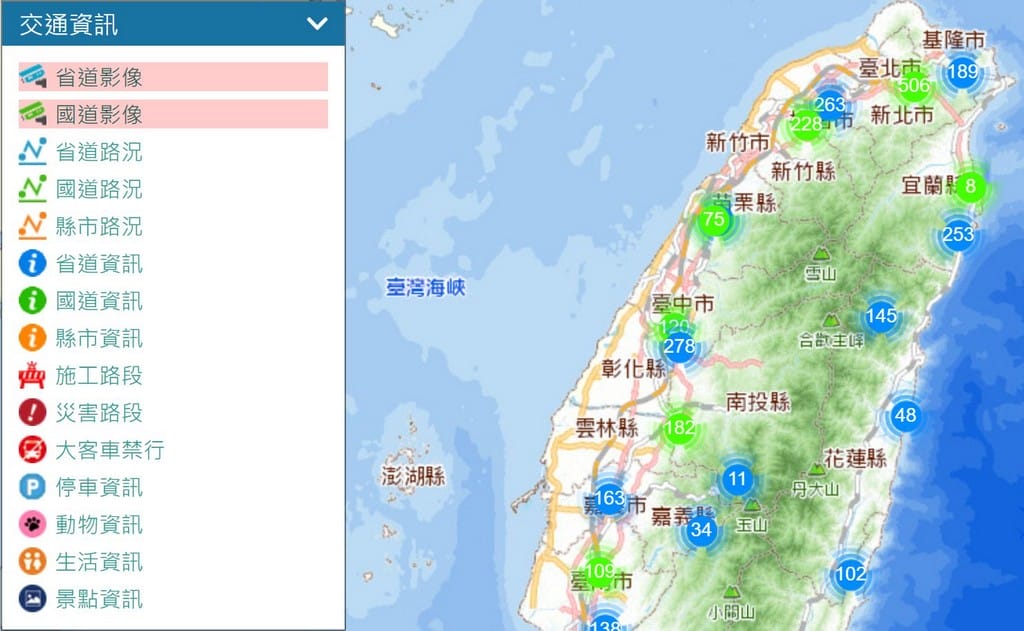
Task: Click the 澎湖縣 map label
Action: tap(413, 476)
